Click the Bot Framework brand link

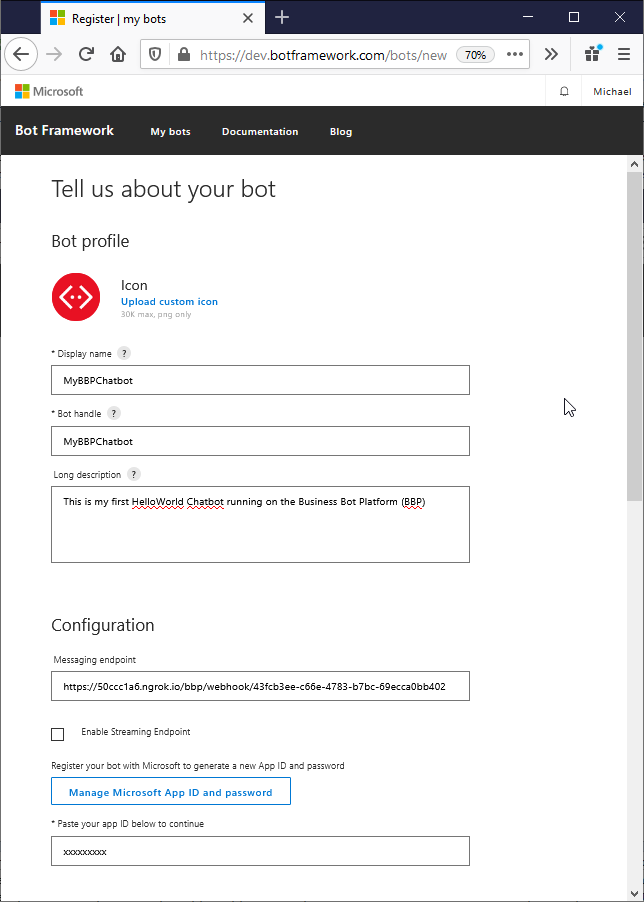pyautogui.click(x=64, y=131)
